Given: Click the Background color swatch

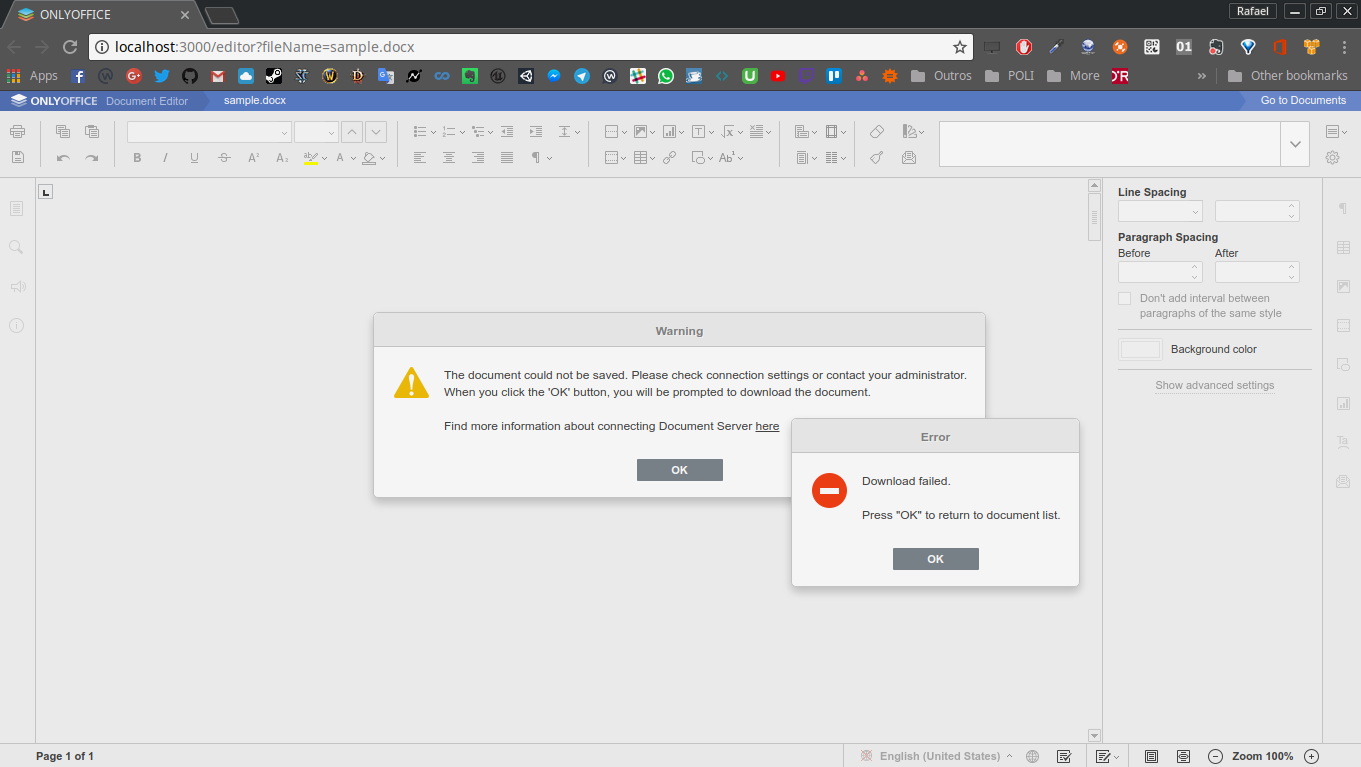Looking at the screenshot, I should click(x=1140, y=349).
